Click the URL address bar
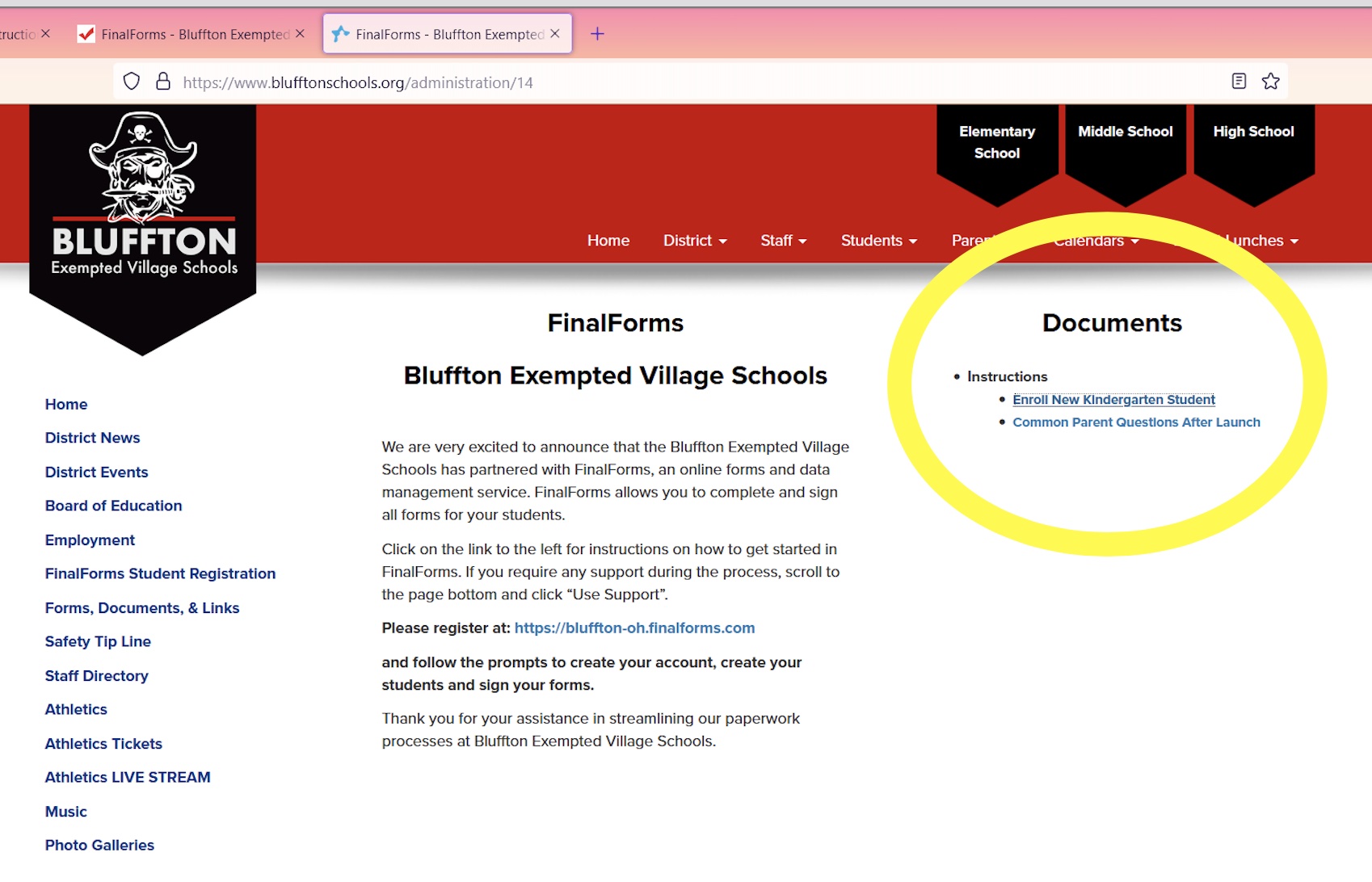 point(699,82)
